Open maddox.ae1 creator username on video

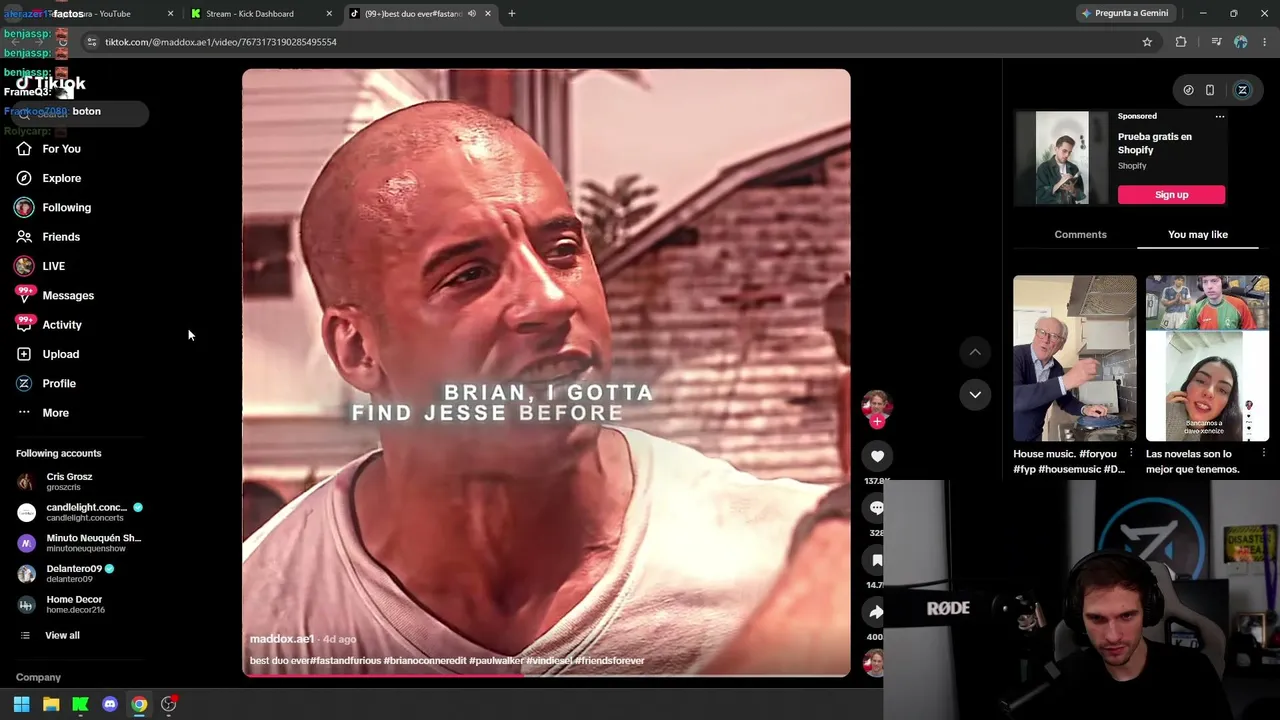point(282,639)
